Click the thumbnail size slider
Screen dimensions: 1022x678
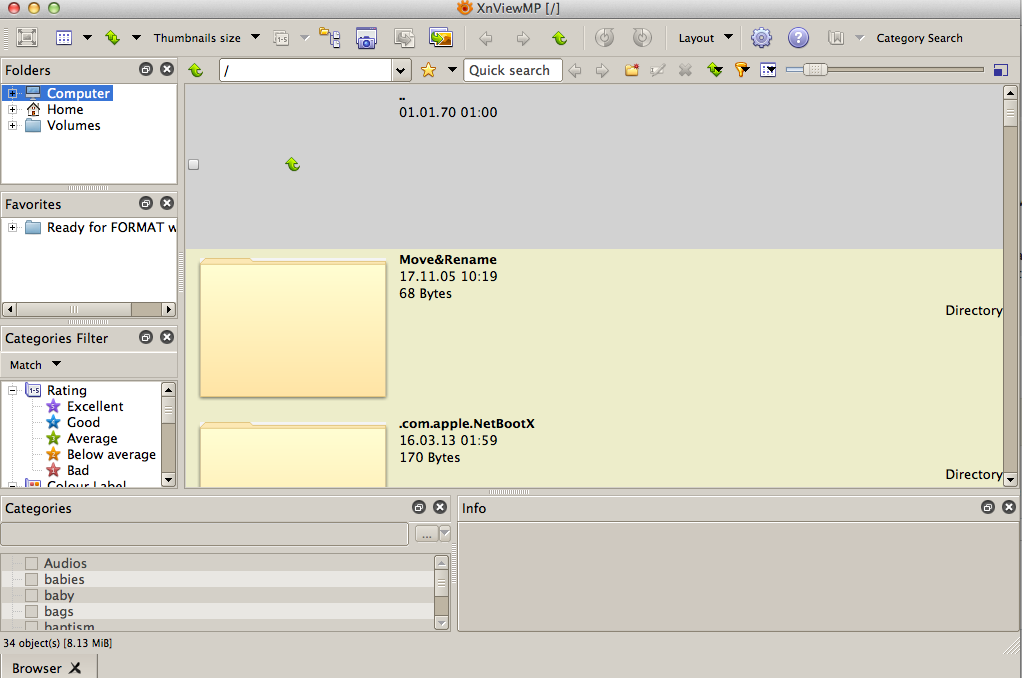815,70
